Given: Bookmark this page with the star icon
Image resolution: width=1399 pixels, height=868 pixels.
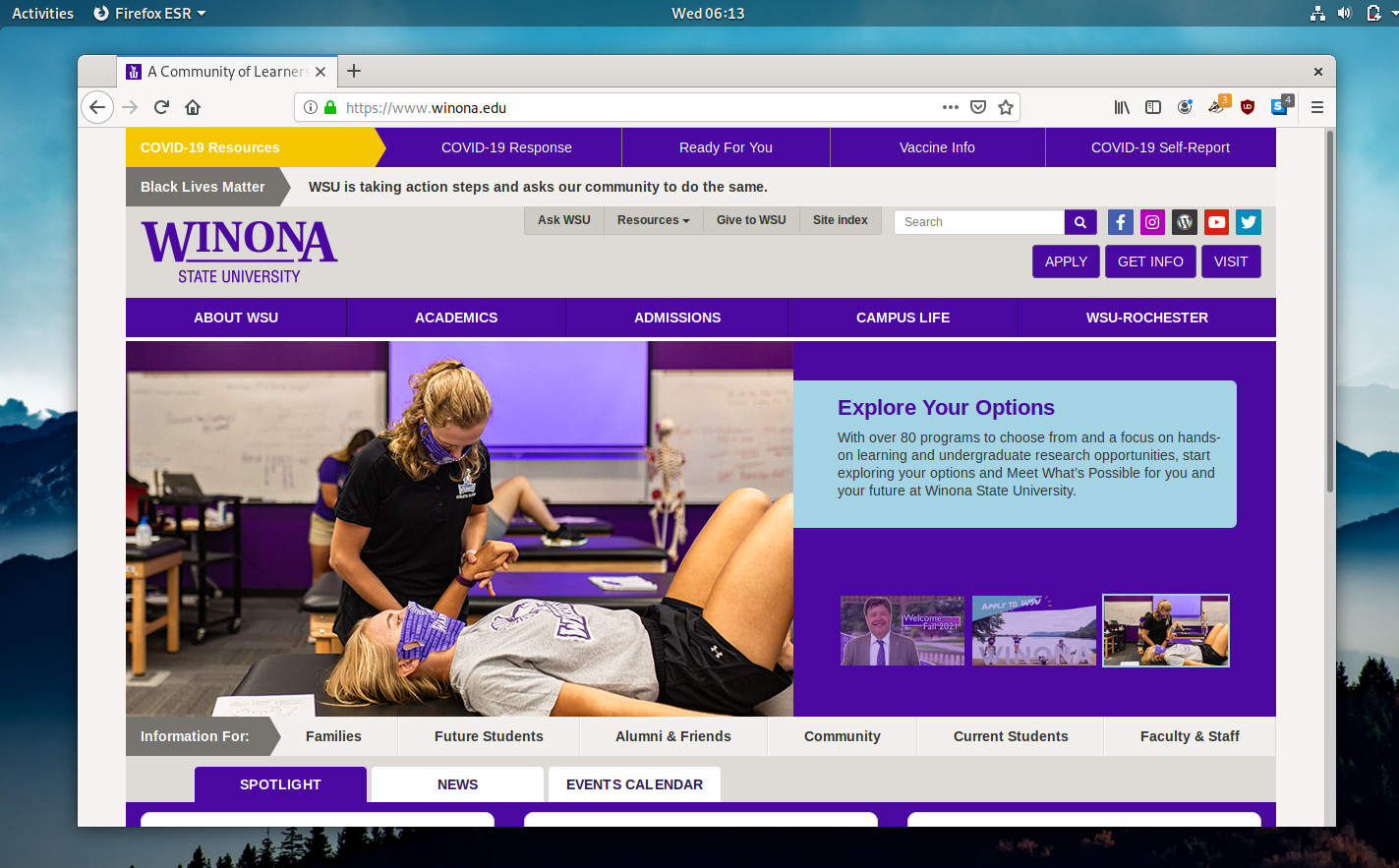Looking at the screenshot, I should pyautogui.click(x=1006, y=107).
